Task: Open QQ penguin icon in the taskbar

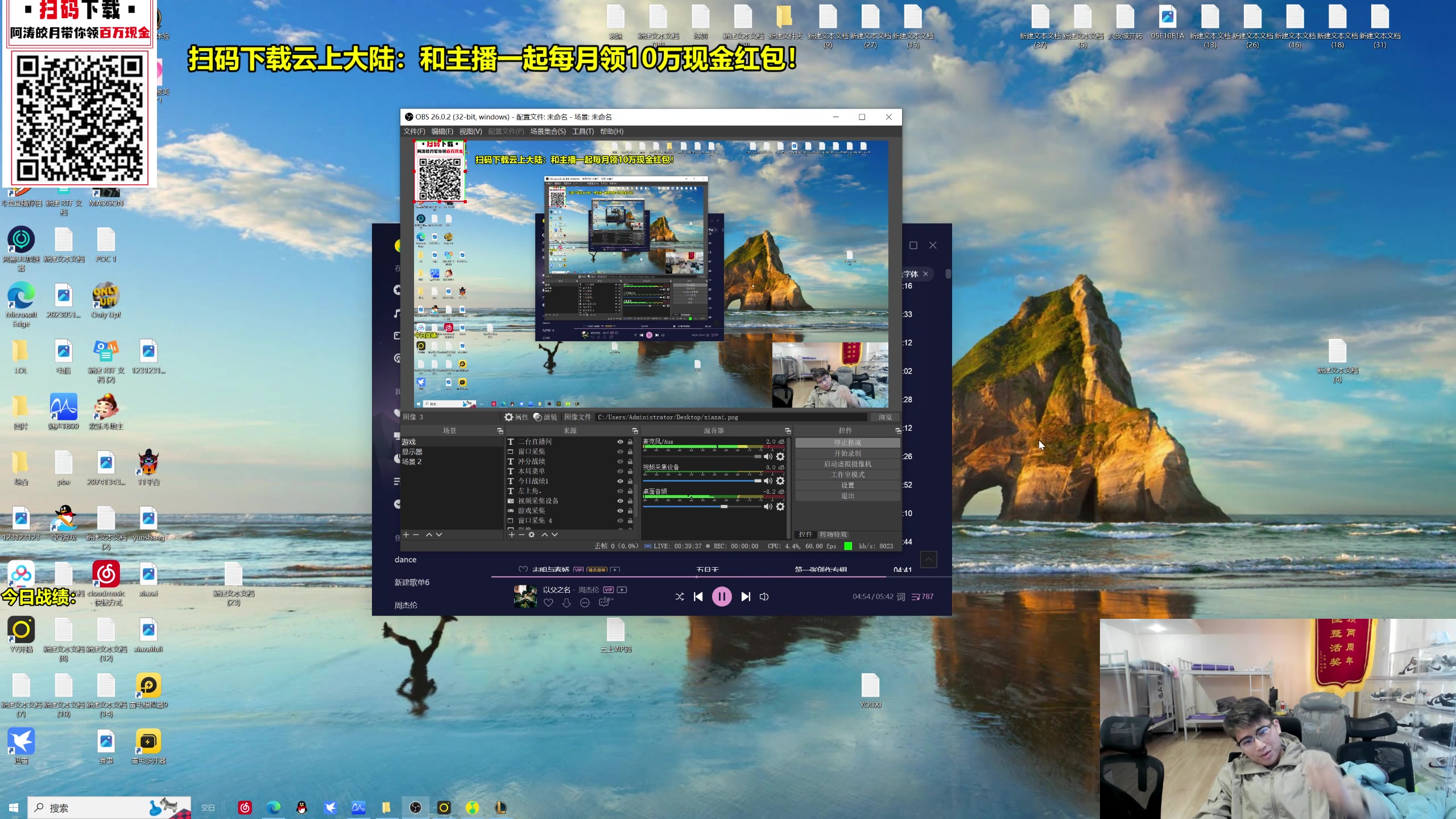Action: point(302,808)
